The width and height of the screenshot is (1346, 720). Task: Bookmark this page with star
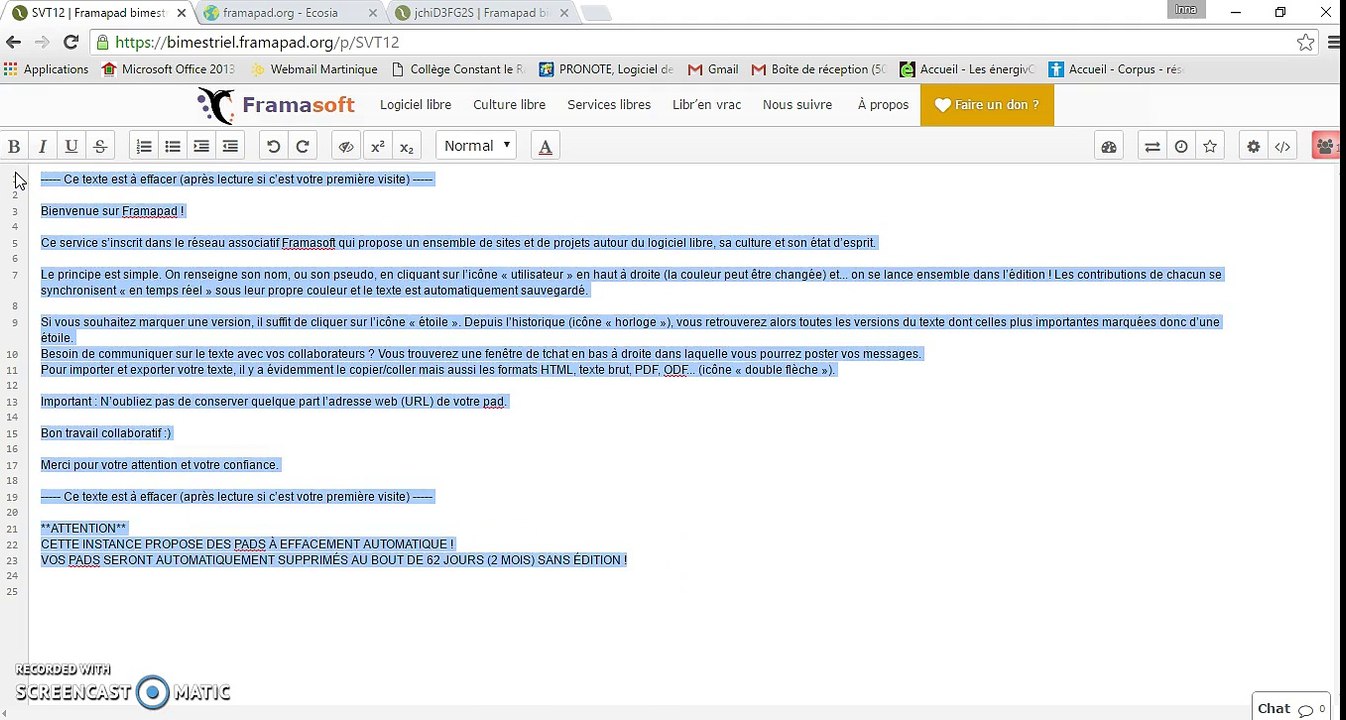1305,42
